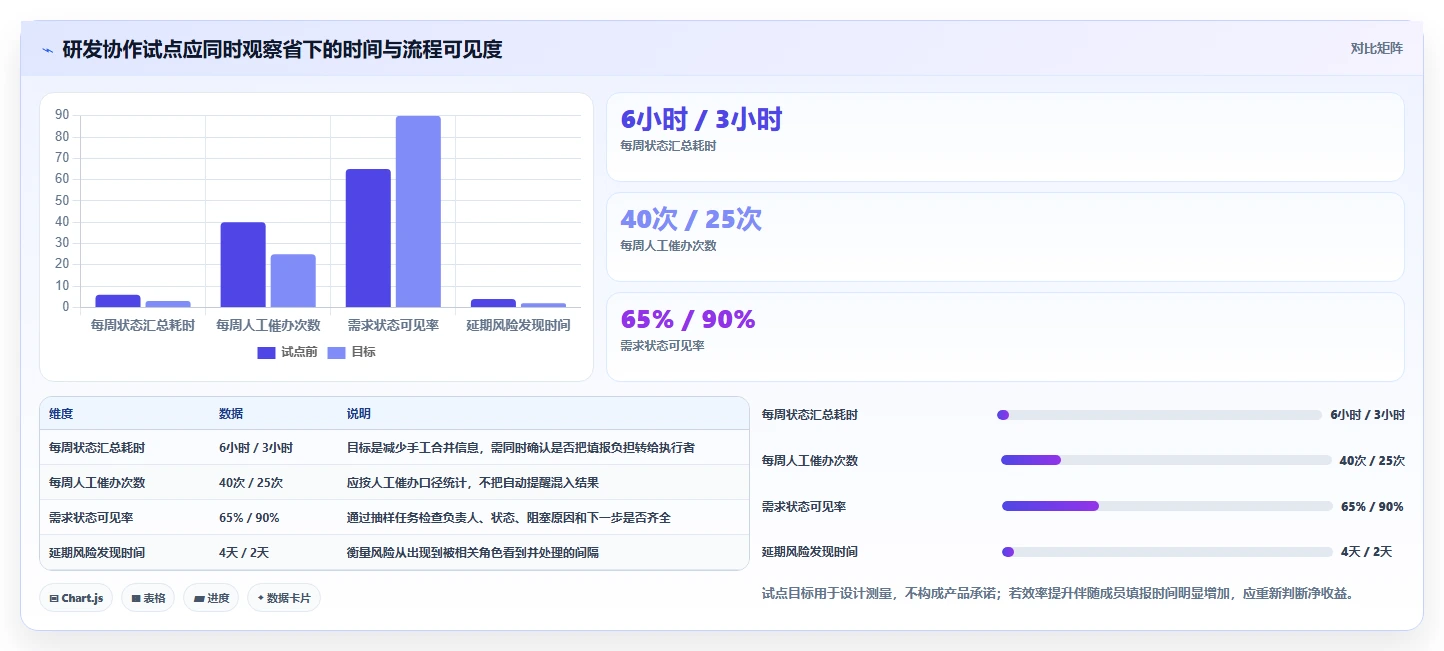Click the 数据卡片 tag chip
The height and width of the screenshot is (651, 1444).
coord(284,598)
